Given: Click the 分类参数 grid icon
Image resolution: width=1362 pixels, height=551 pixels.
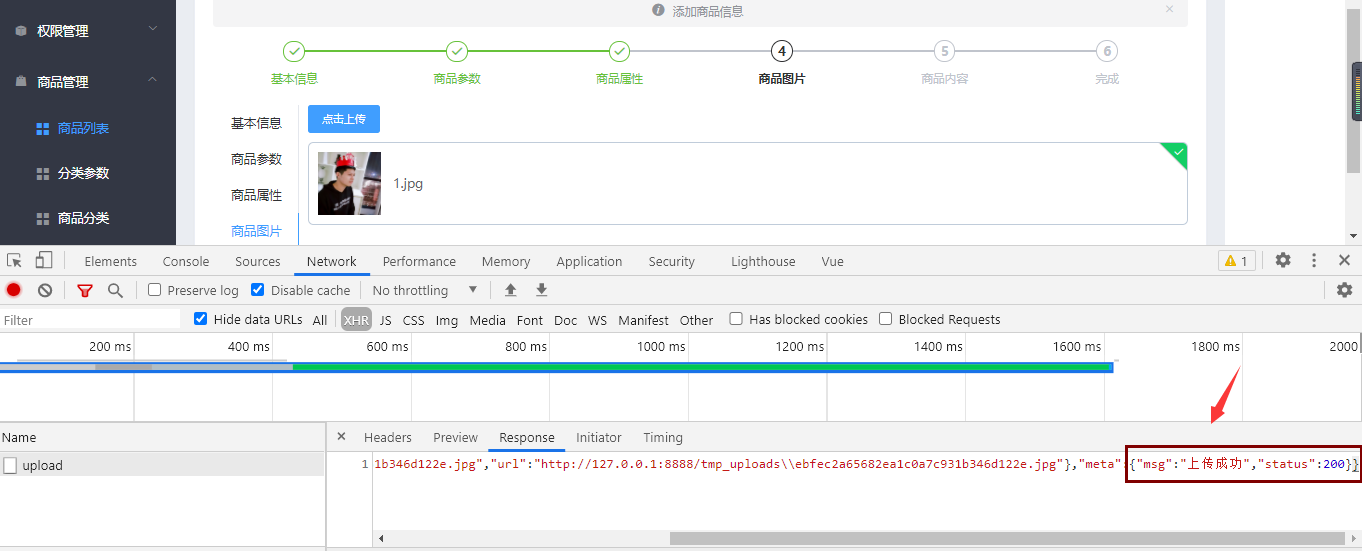Looking at the screenshot, I should point(43,174).
